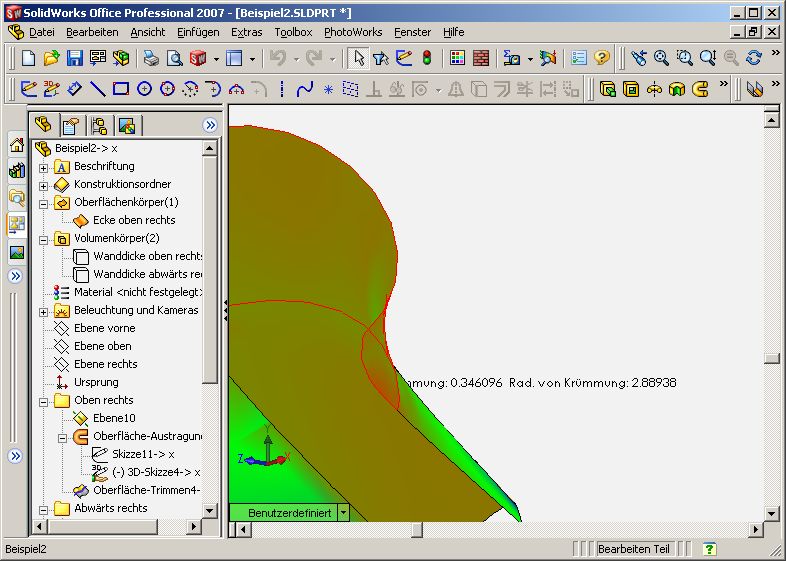
Task: Click the Bearbeiten Teil status field
Action: pyautogui.click(x=633, y=549)
